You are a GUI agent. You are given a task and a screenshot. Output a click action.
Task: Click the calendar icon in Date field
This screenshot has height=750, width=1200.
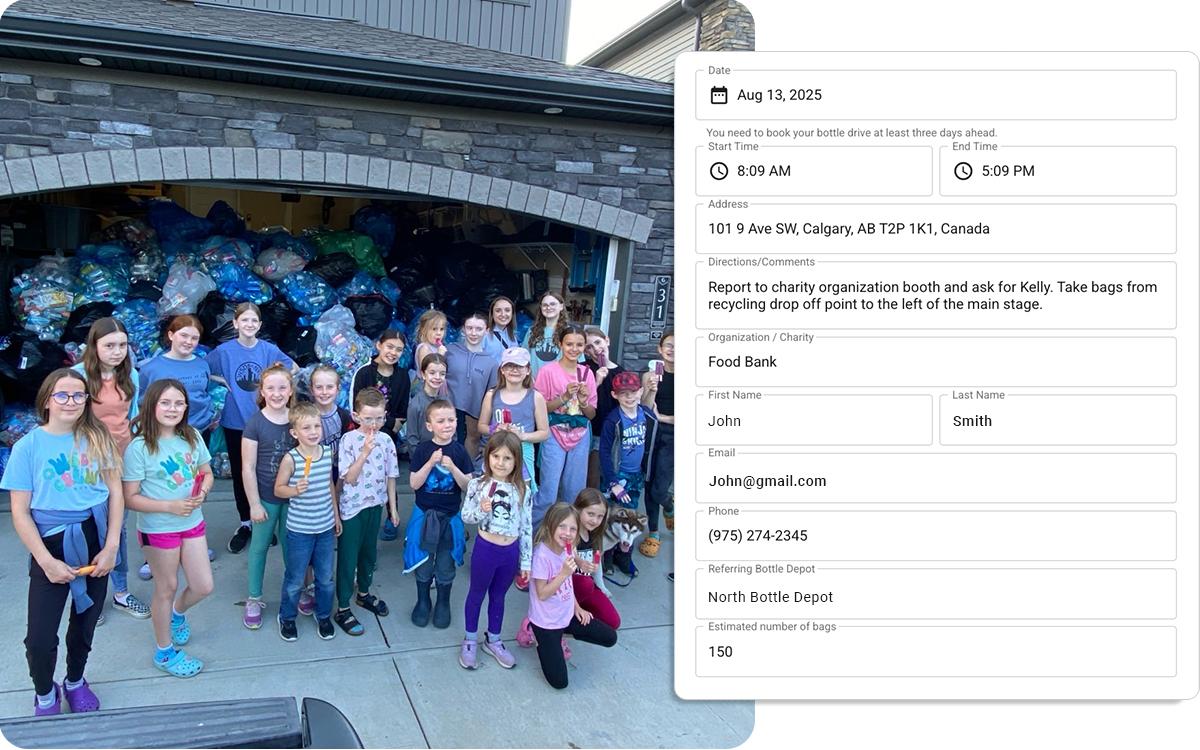coord(719,95)
